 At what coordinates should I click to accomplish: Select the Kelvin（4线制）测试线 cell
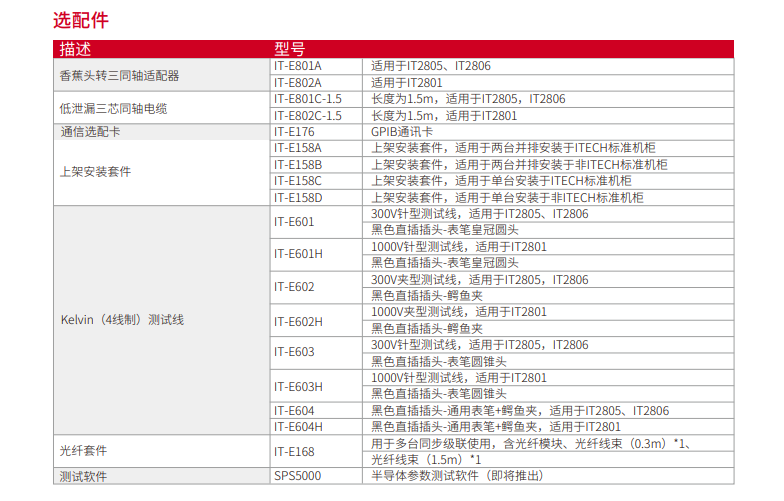162,320
